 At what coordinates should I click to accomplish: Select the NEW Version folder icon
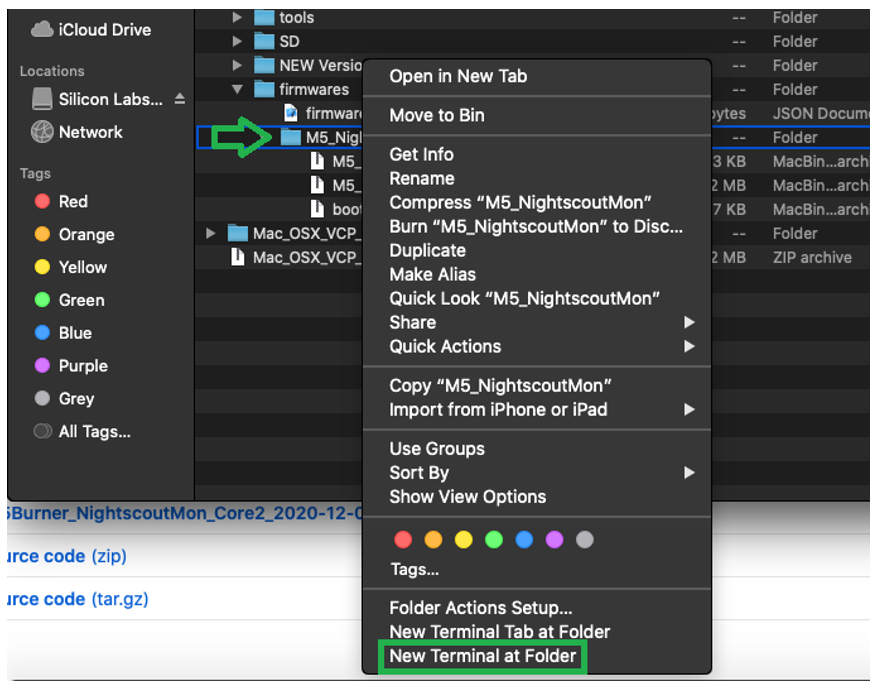[264, 66]
